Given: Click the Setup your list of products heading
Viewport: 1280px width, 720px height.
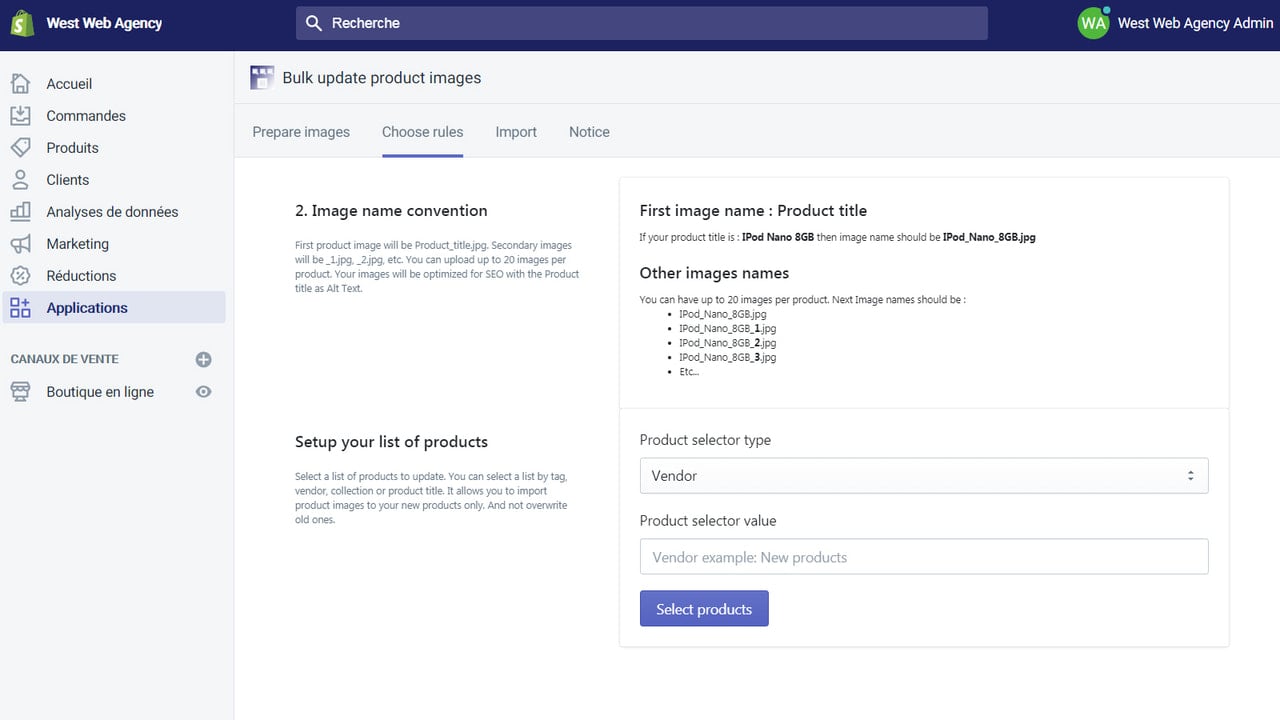Looking at the screenshot, I should 391,442.
